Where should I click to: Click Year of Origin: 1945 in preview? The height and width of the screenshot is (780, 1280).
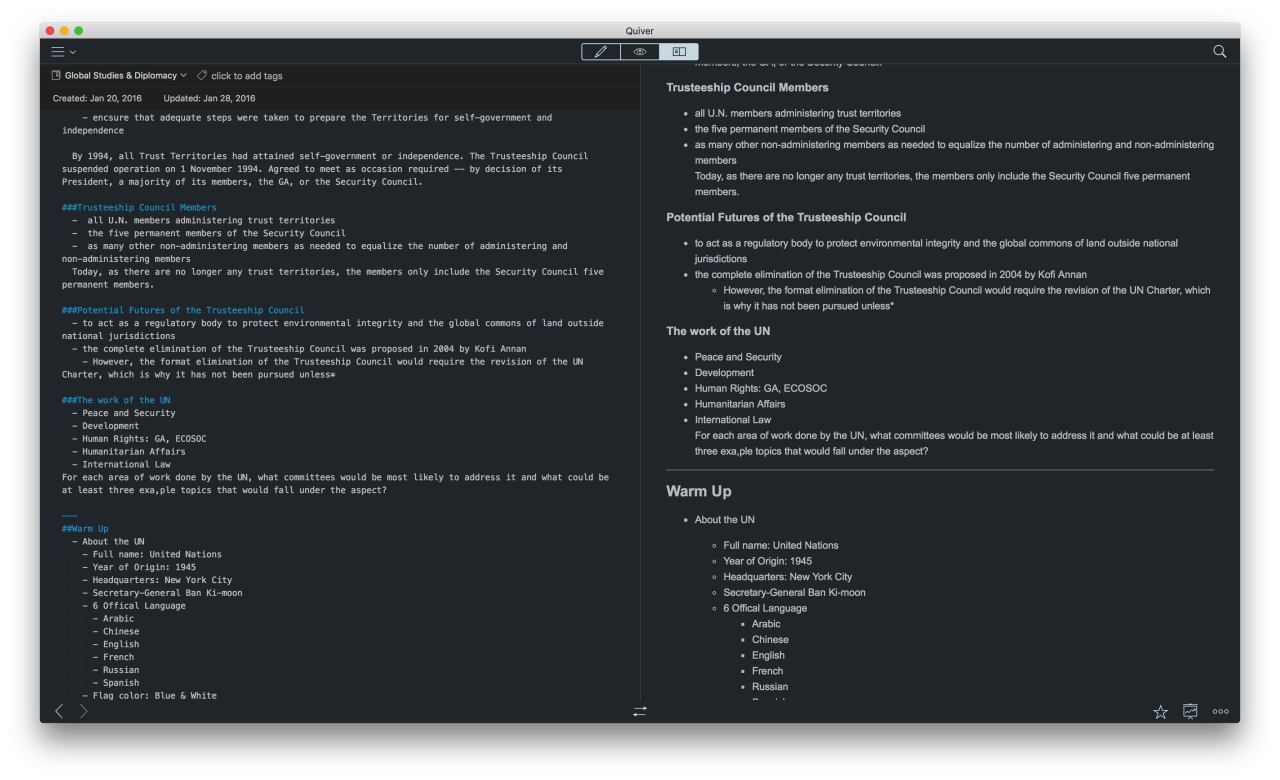point(768,561)
